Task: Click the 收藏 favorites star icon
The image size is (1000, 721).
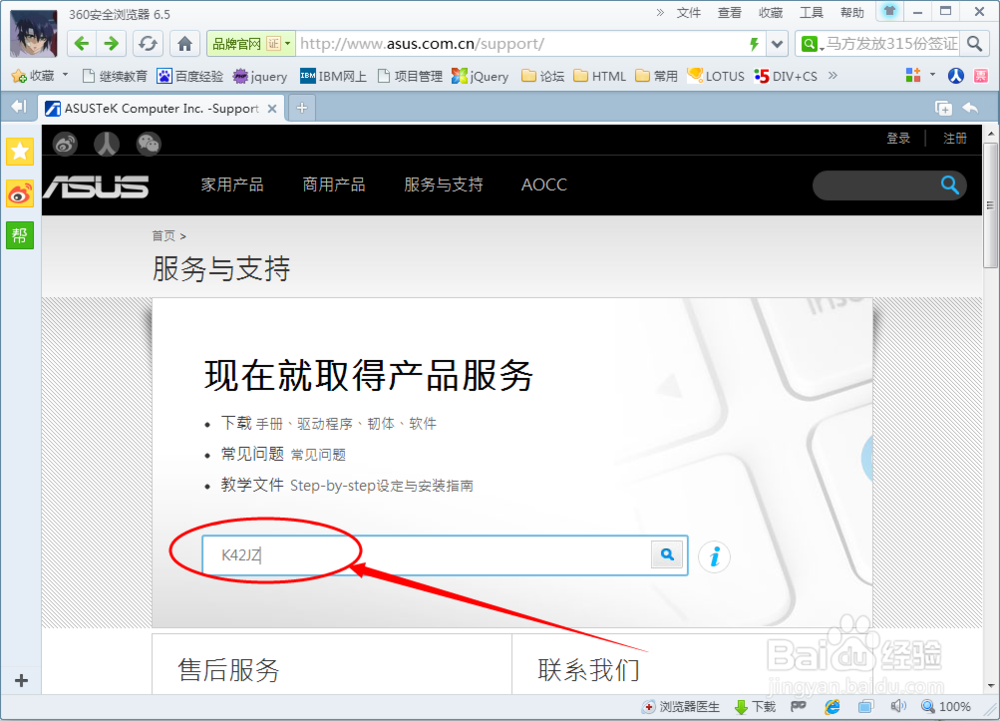Action: [19, 76]
